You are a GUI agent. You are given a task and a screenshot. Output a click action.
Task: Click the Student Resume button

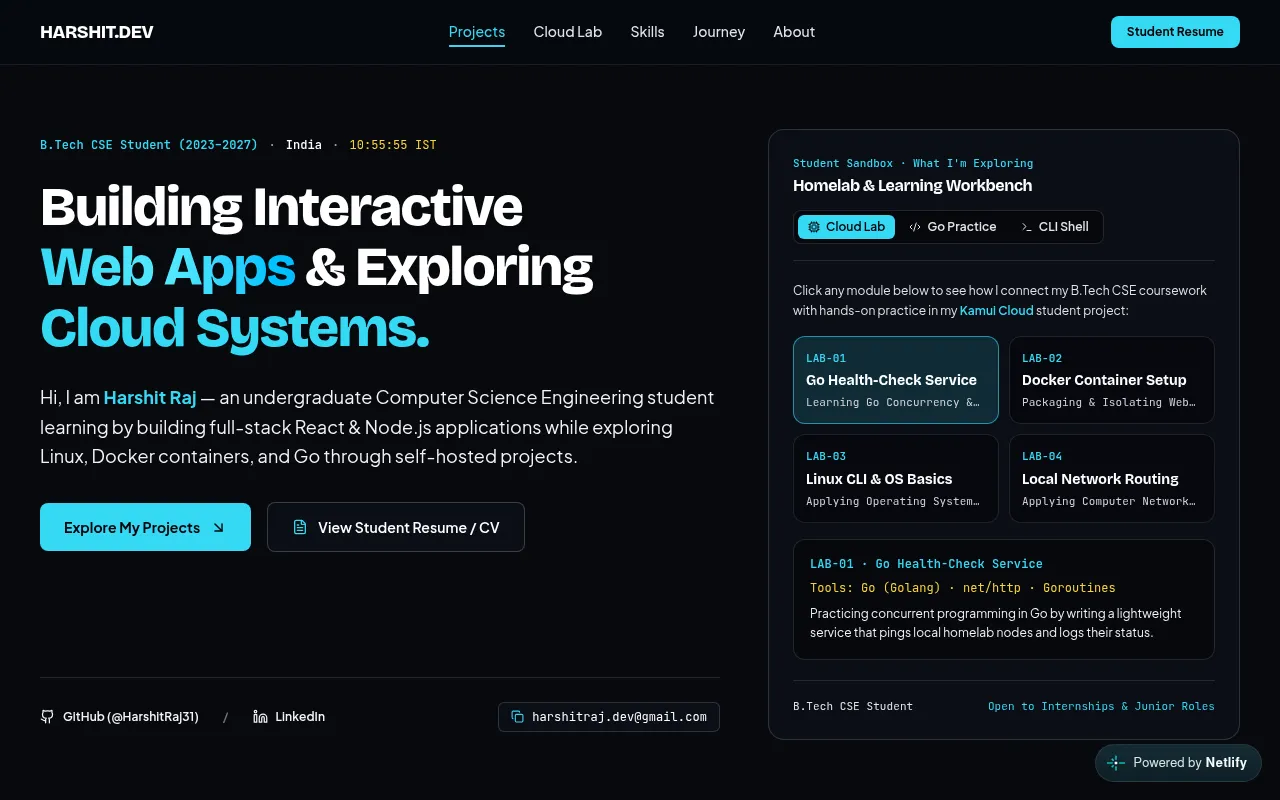click(1175, 32)
